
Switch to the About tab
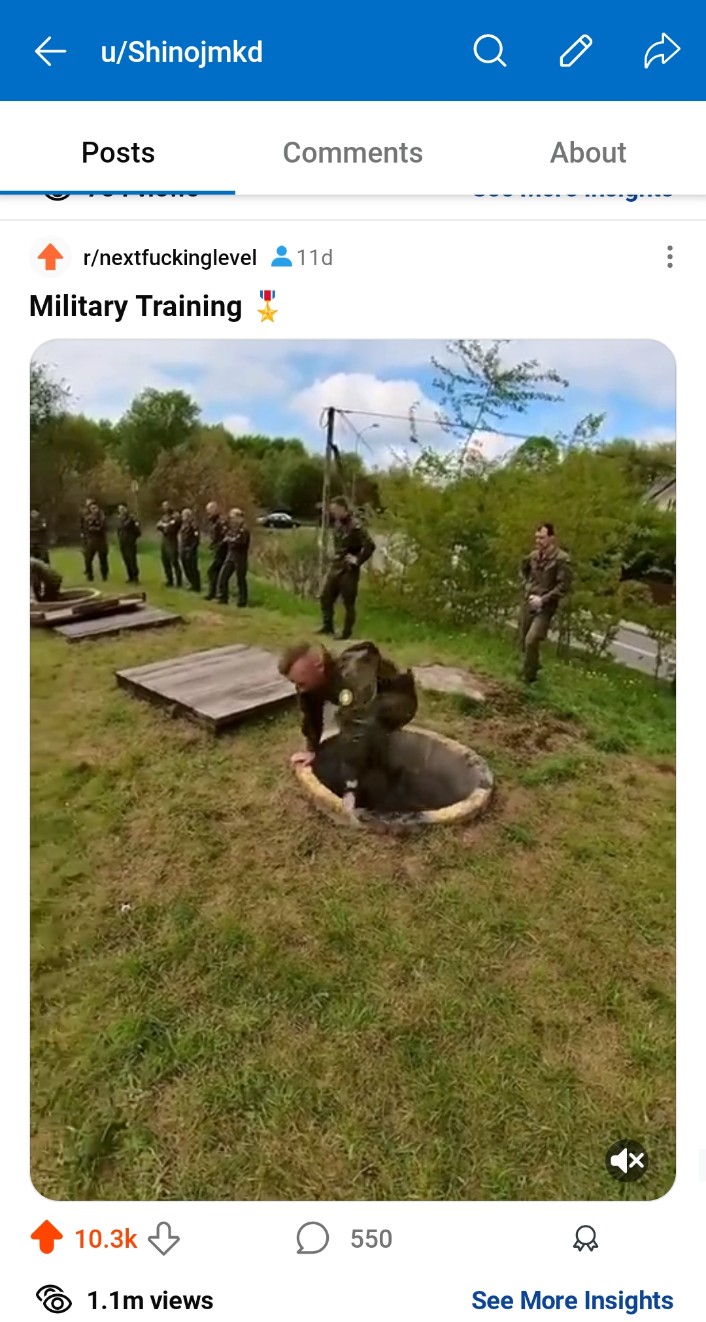click(588, 153)
